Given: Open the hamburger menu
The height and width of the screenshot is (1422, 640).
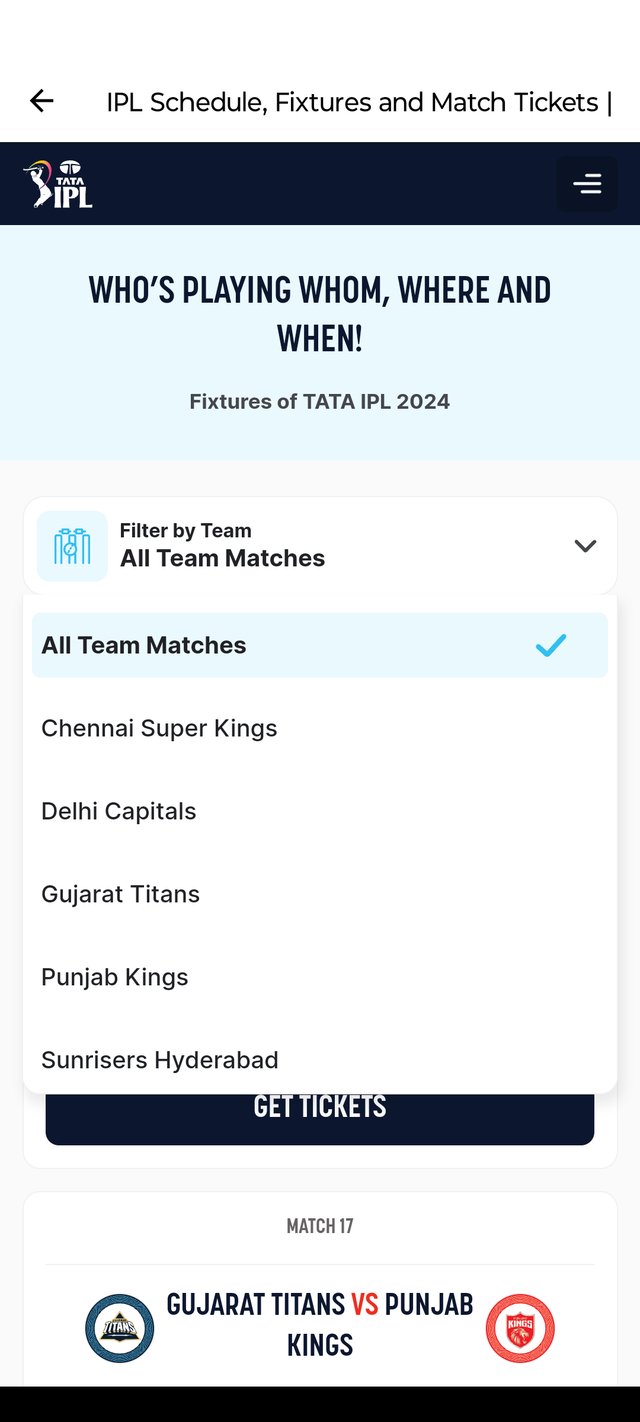Looking at the screenshot, I should tap(586, 184).
